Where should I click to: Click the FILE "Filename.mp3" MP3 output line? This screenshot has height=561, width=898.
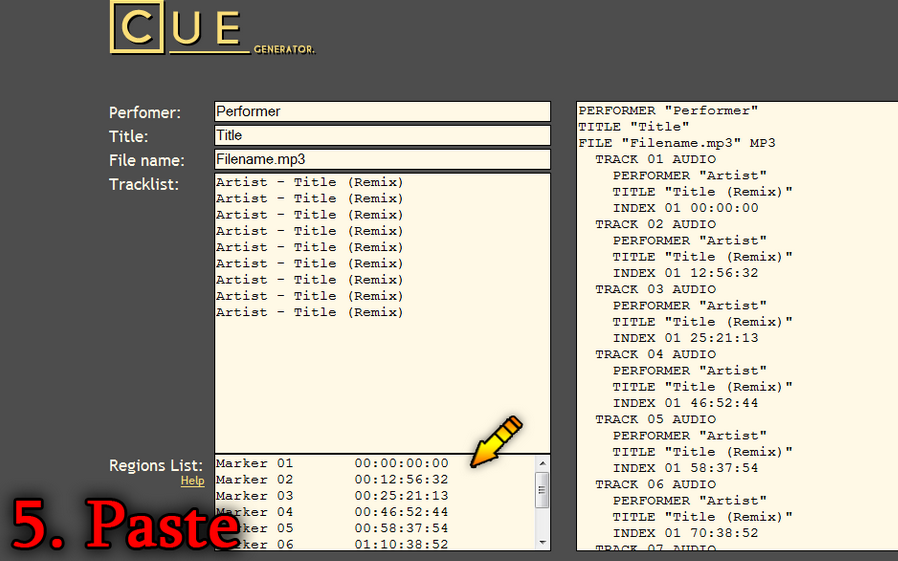click(677, 144)
